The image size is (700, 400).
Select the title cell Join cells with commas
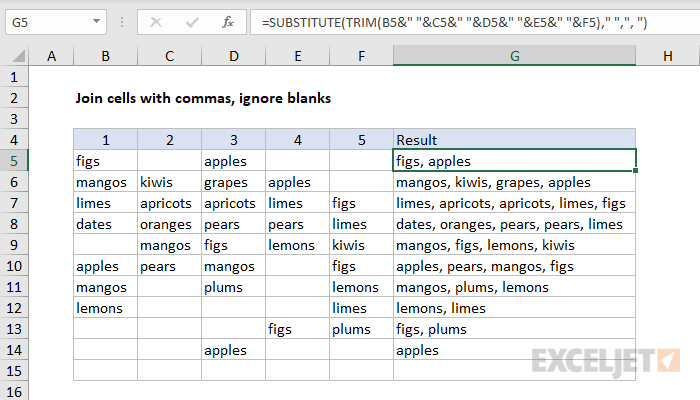click(203, 98)
